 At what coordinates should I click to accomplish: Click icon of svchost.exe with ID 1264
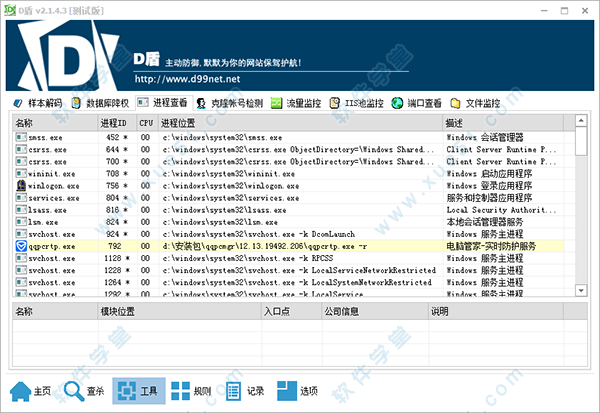point(21,282)
